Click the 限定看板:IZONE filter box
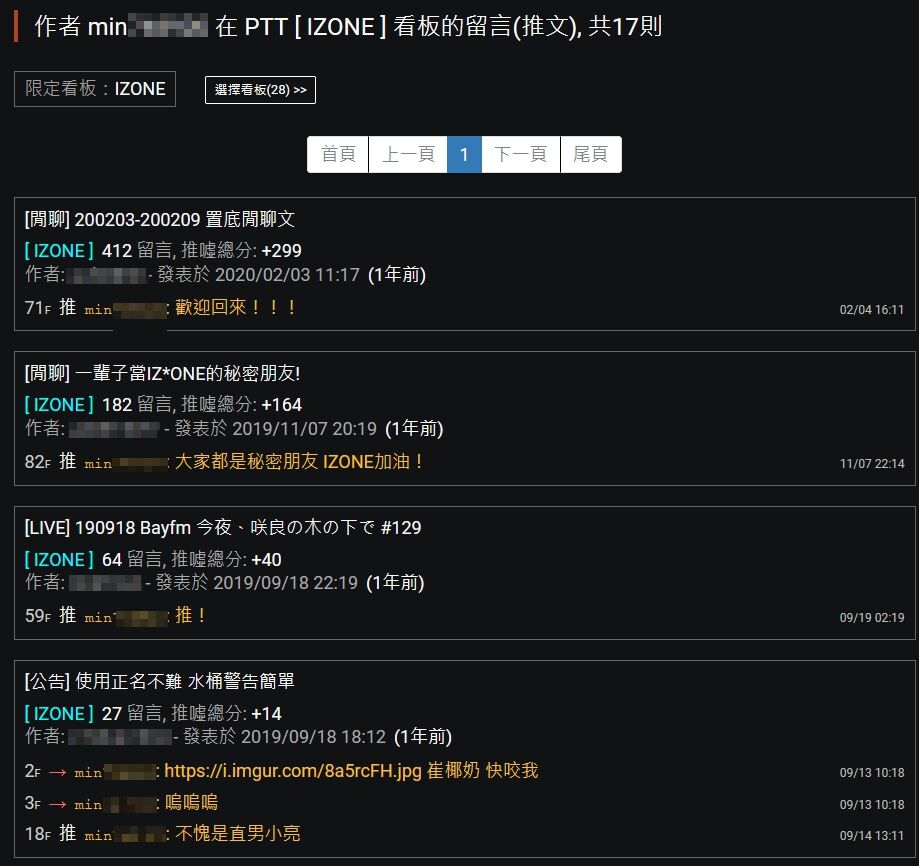Screen dimensions: 919x866 tap(95, 89)
